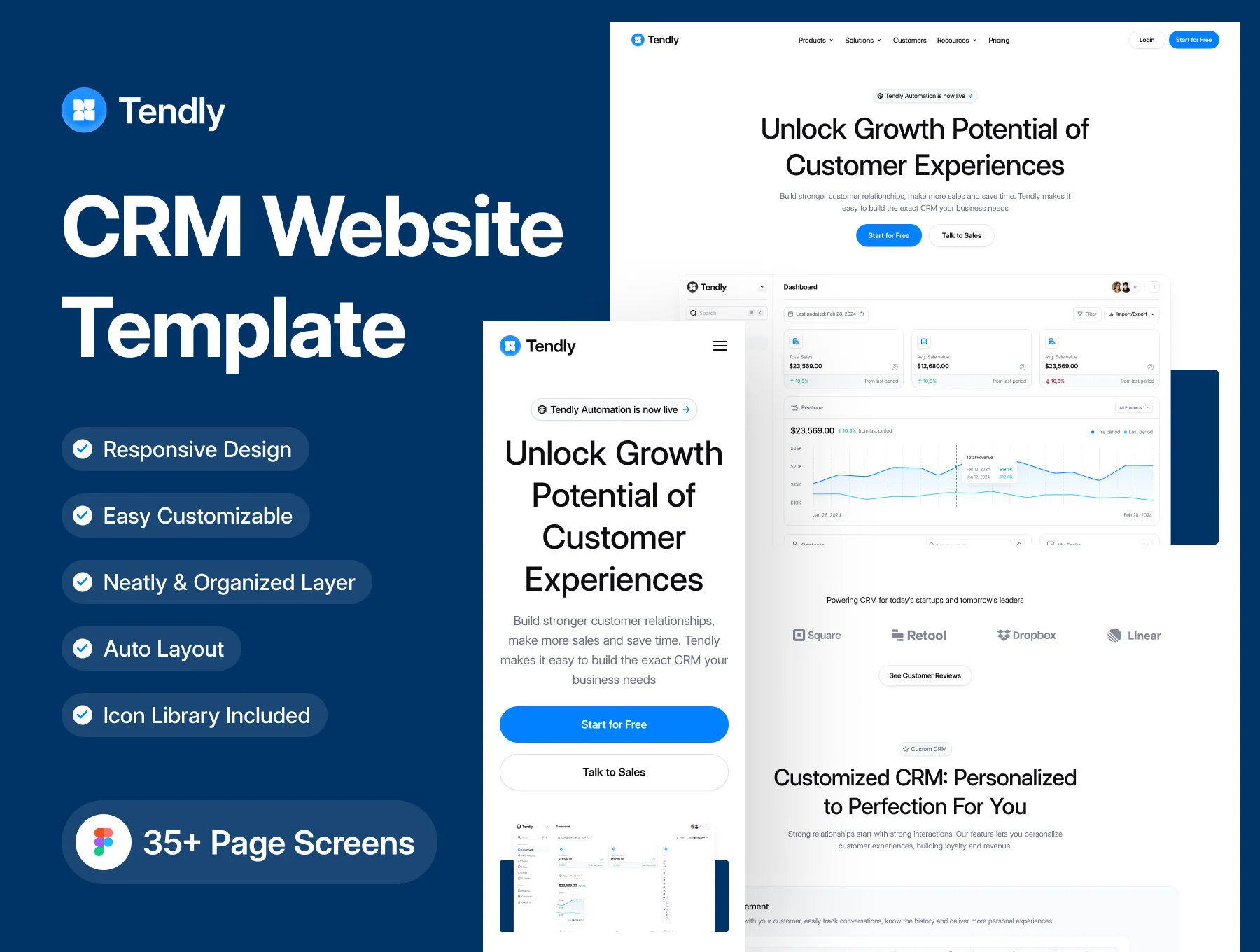Open the Pricing page from the navbar
The width and height of the screenshot is (1260, 952).
click(x=999, y=41)
